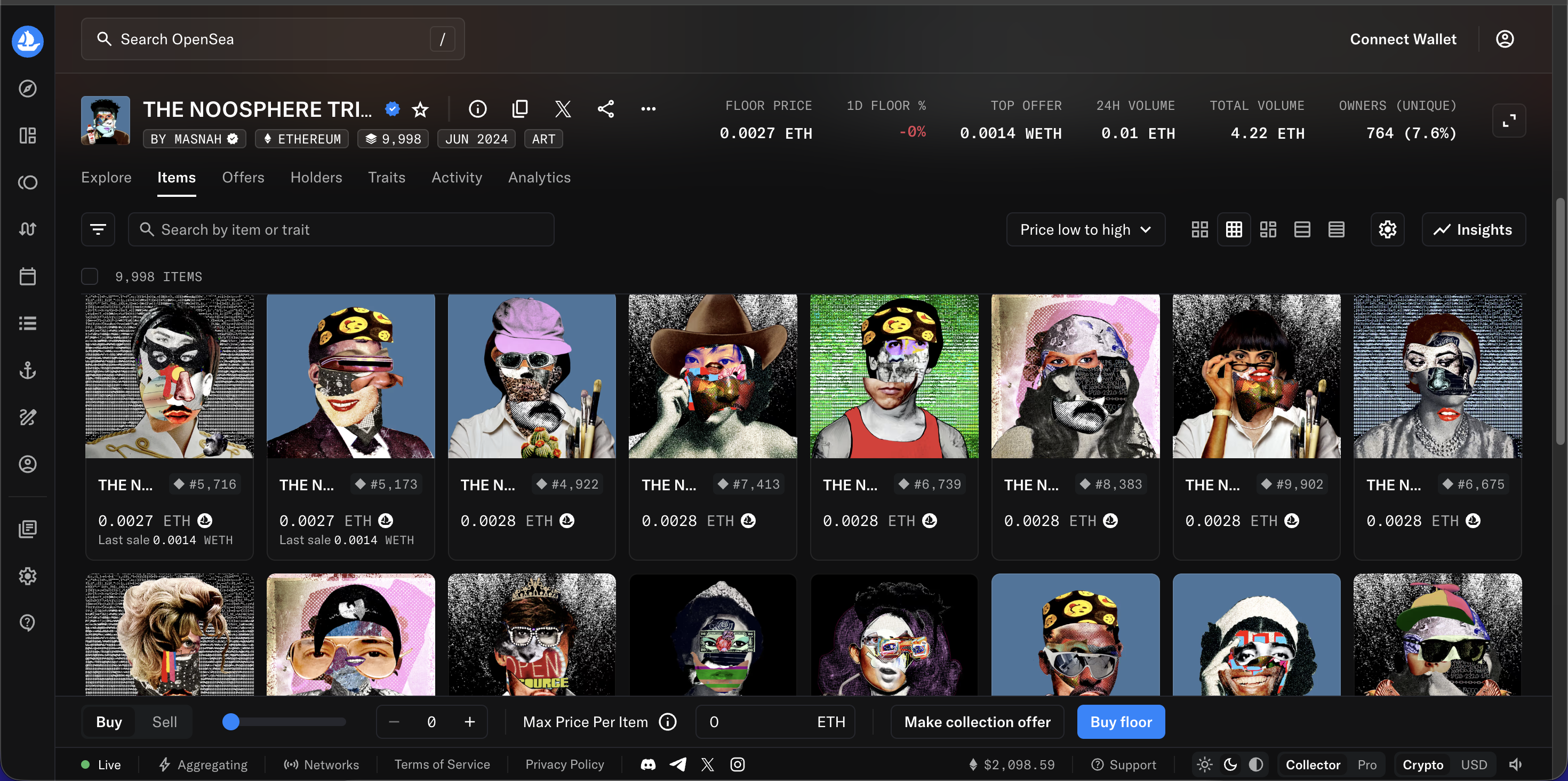Screen dimensions: 1568x781
Task: Open the Swap arrows icon in sidebar
Action: pyautogui.click(x=27, y=229)
